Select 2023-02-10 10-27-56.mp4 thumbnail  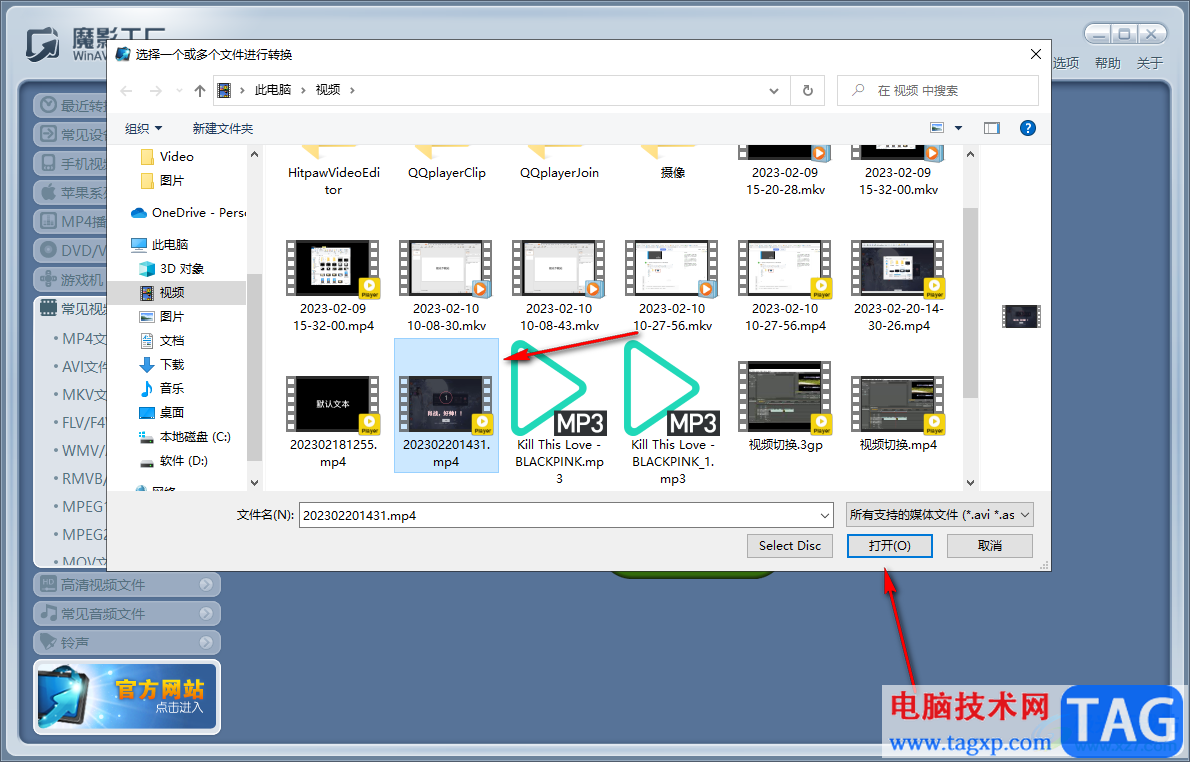[785, 269]
